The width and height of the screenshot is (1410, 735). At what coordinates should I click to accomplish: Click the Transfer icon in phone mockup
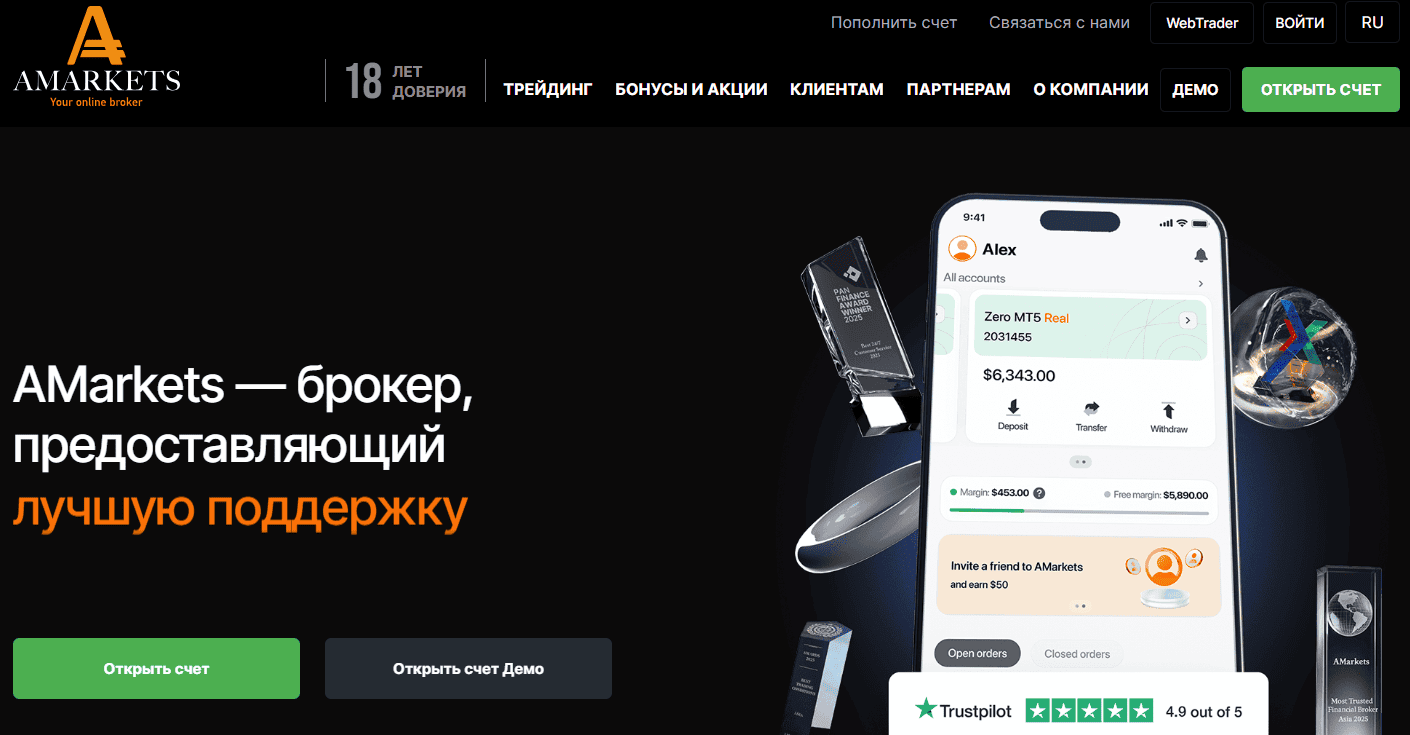point(1091,408)
